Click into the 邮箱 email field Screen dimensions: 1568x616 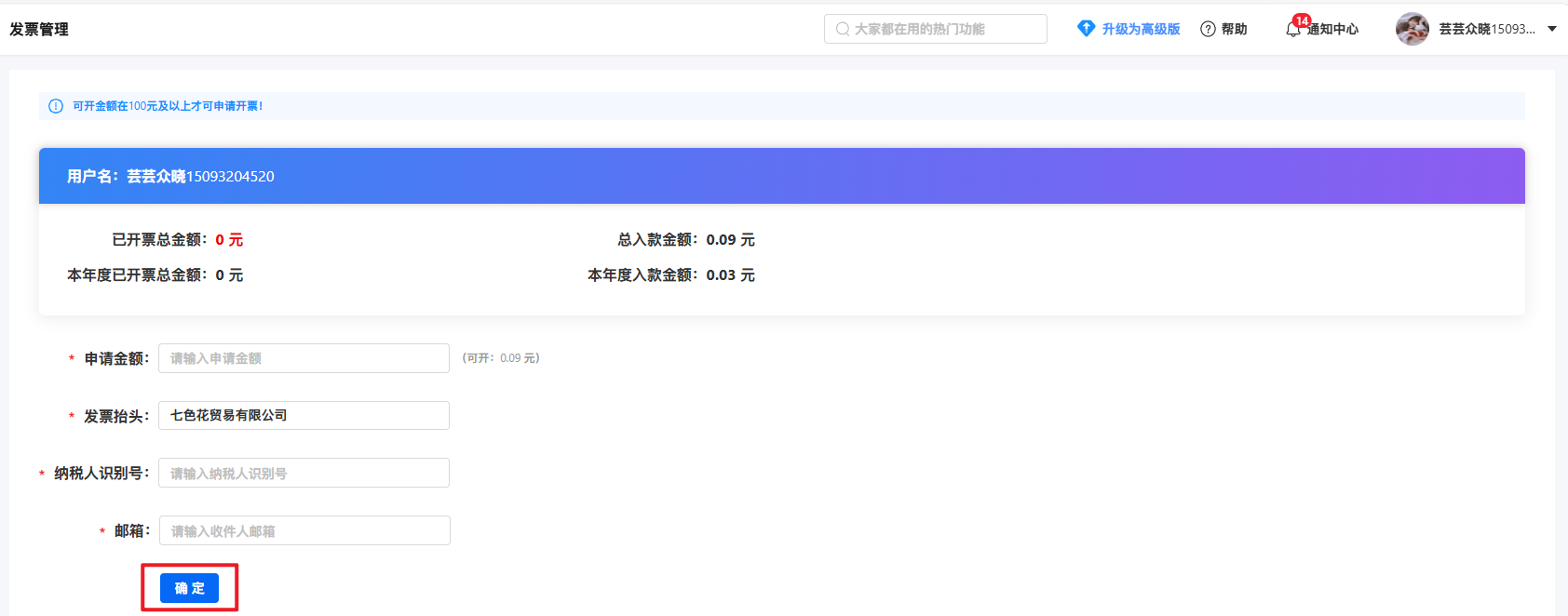point(304,530)
